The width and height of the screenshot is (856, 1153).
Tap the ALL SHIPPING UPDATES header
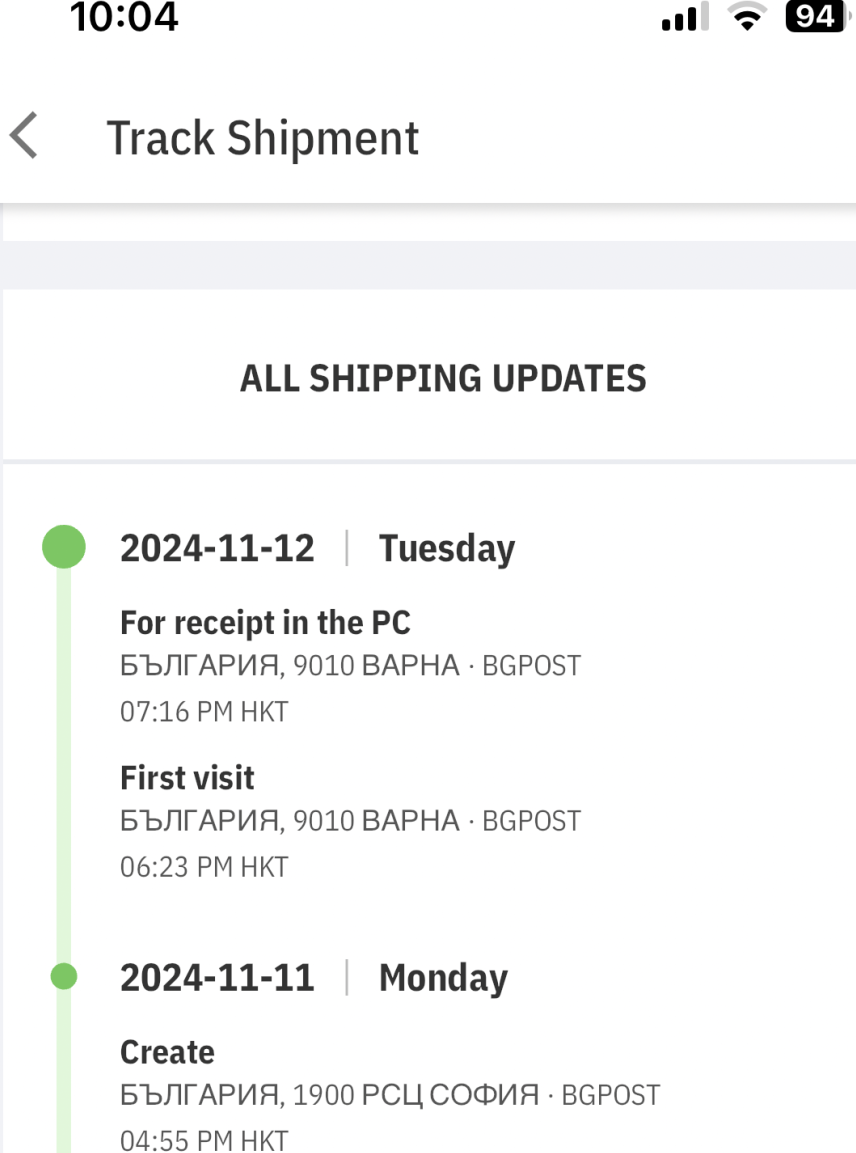(443, 379)
